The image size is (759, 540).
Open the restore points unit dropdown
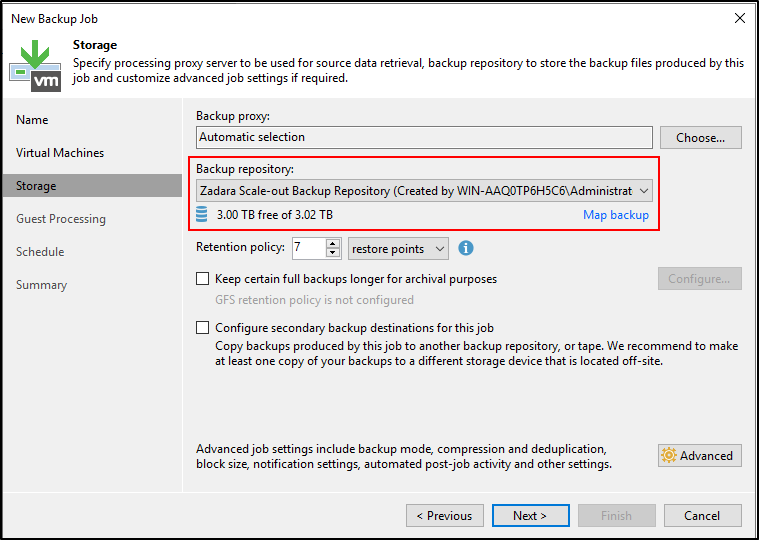(x=398, y=249)
